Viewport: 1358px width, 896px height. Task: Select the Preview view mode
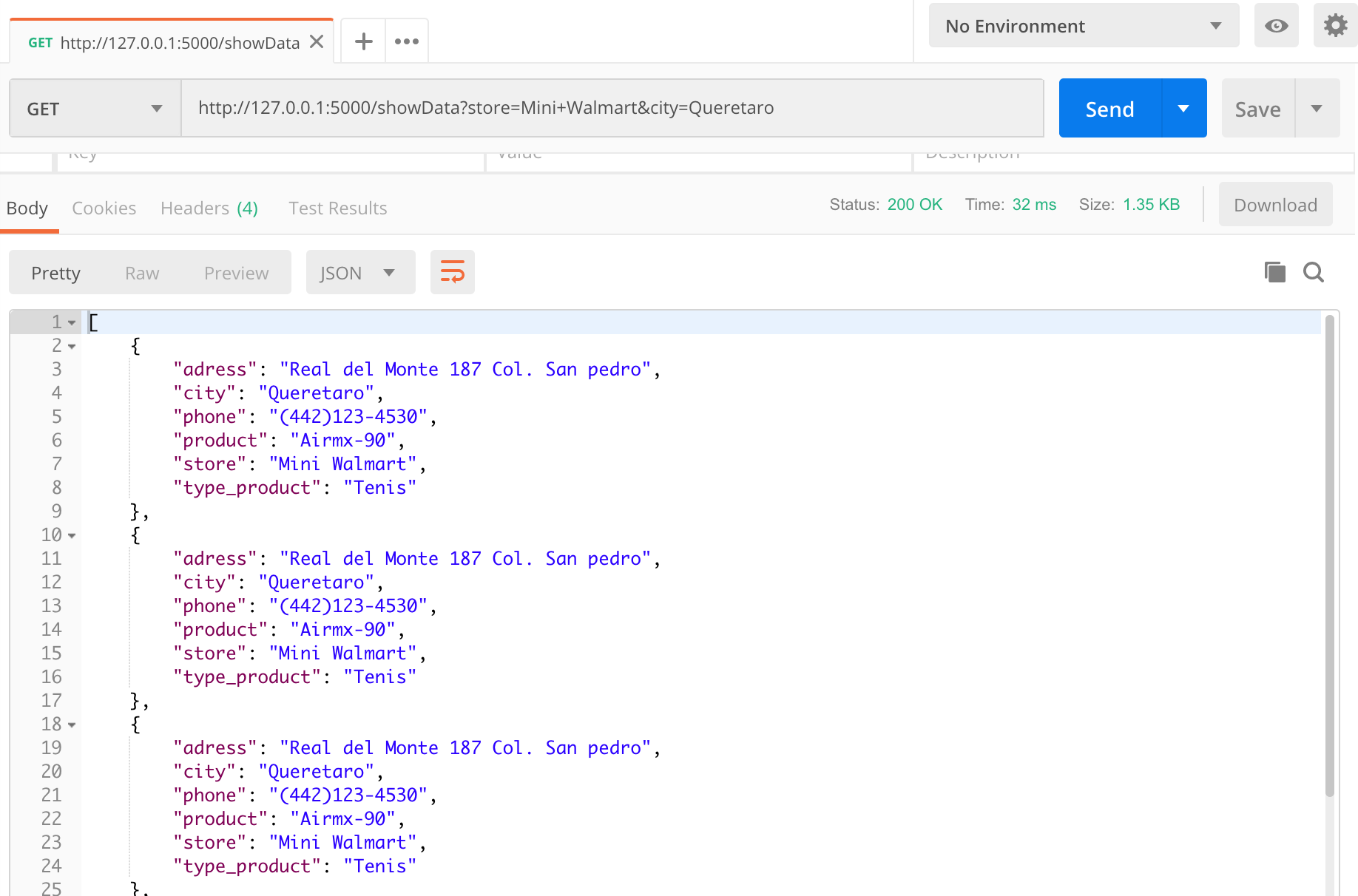click(237, 273)
